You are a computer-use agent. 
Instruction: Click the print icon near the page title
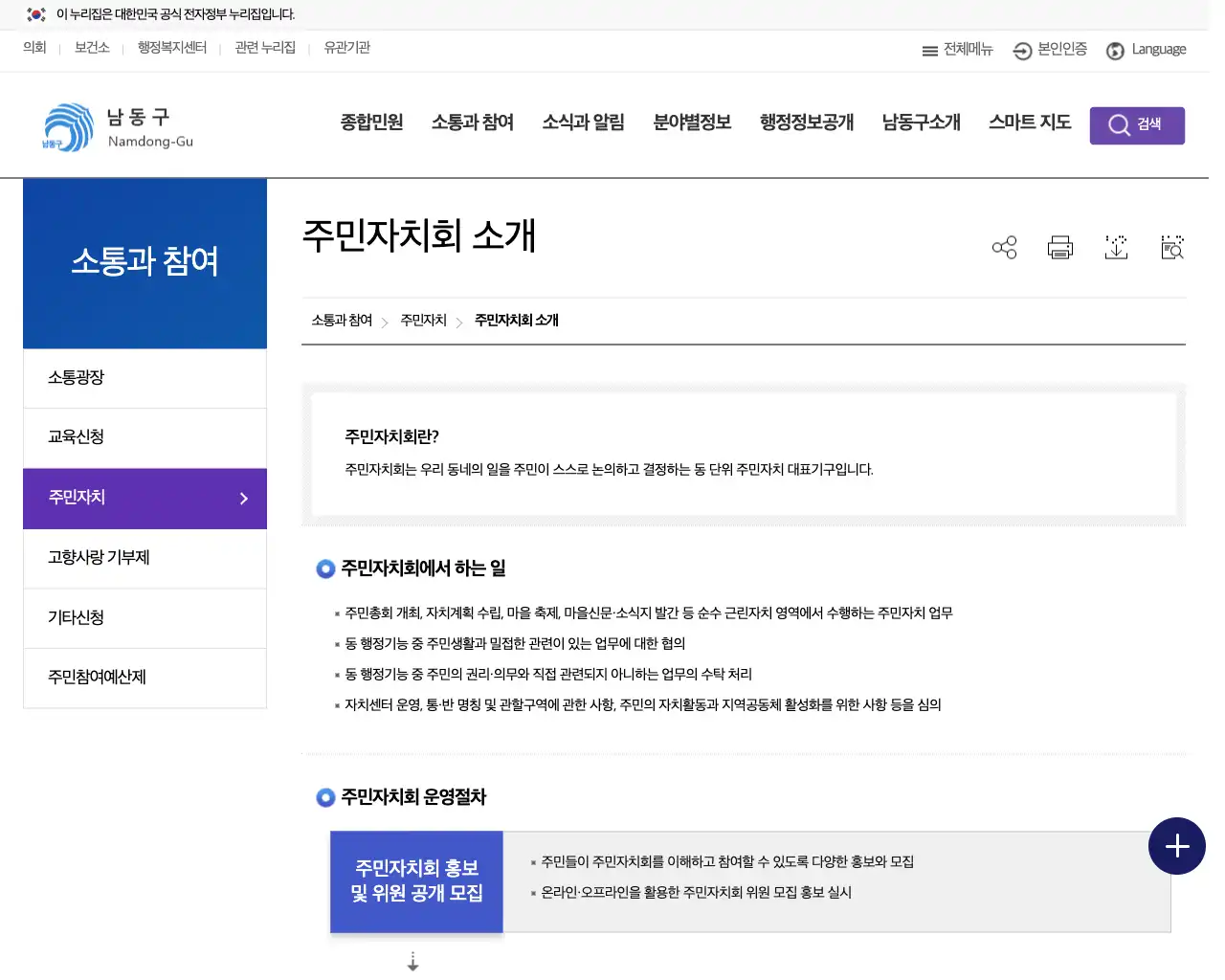click(1059, 247)
